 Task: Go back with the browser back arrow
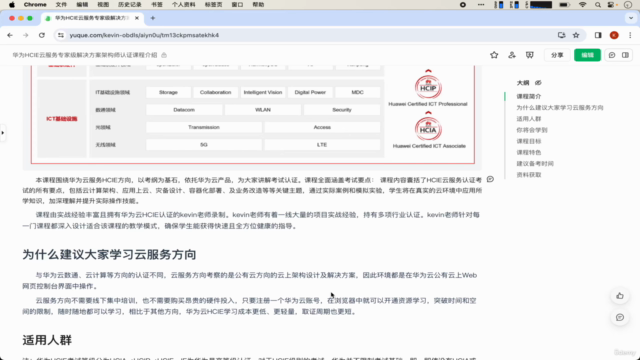pyautogui.click(x=10, y=36)
